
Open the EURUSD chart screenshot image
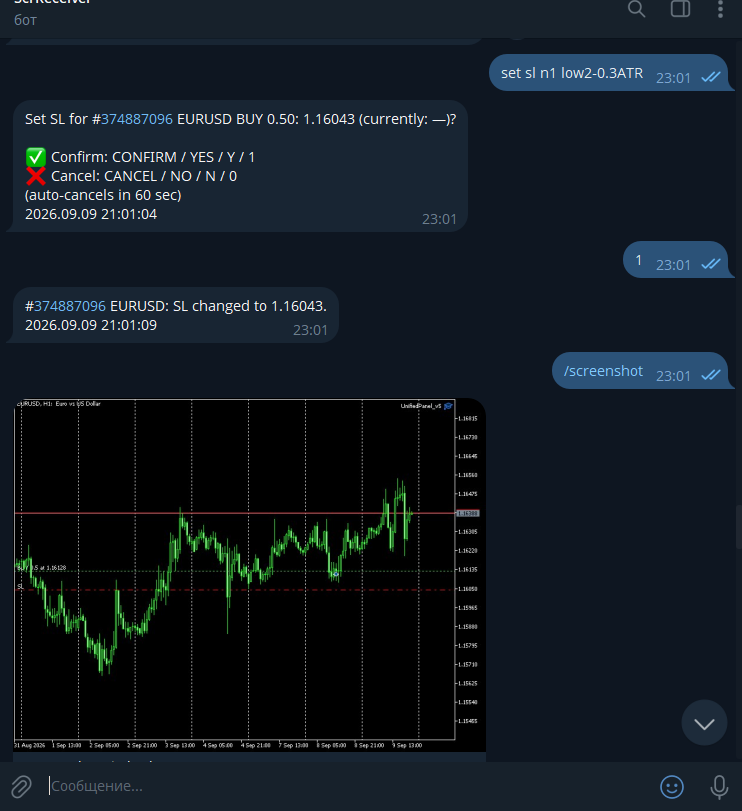click(x=249, y=575)
